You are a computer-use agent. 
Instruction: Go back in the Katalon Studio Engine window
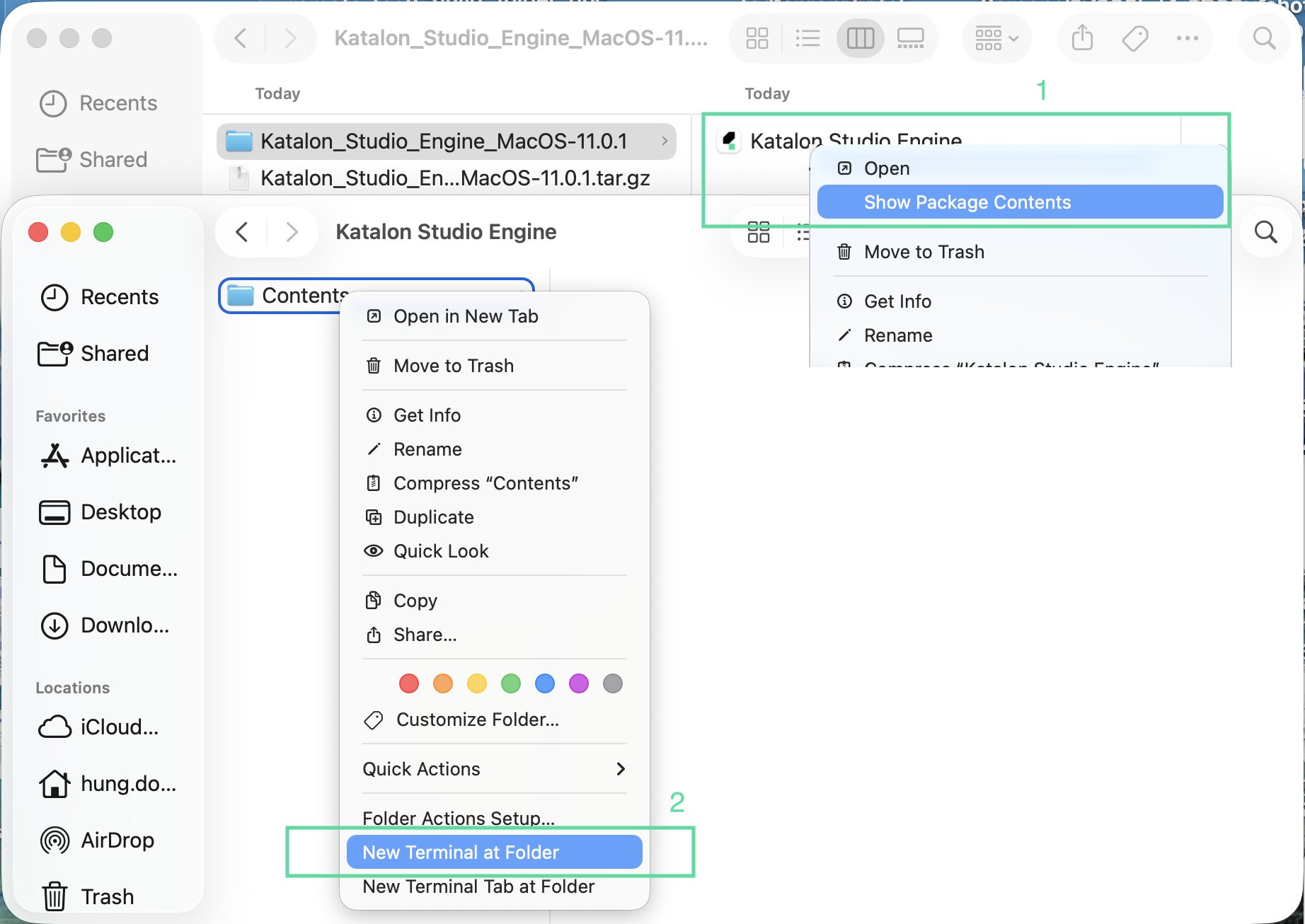pos(242,232)
